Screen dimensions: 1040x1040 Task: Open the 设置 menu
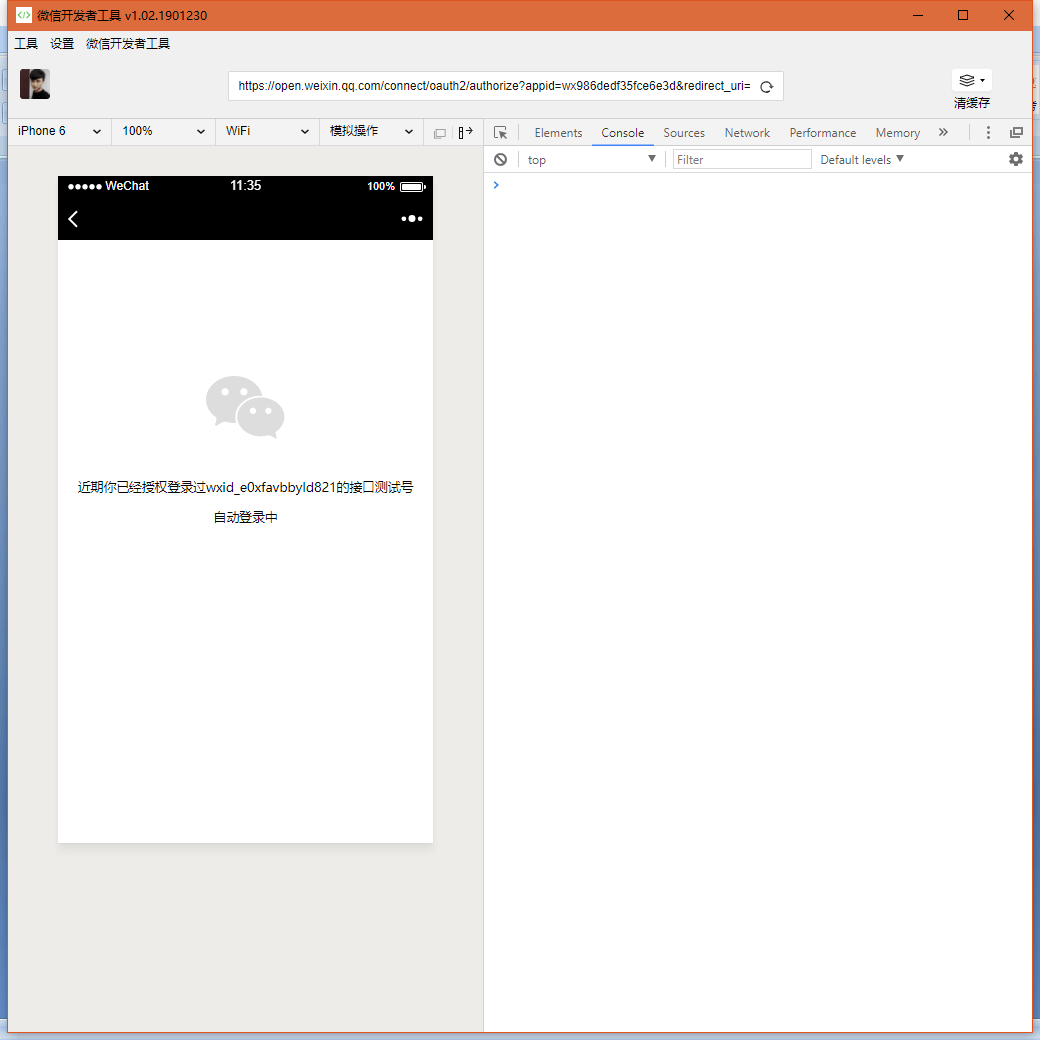tap(62, 44)
